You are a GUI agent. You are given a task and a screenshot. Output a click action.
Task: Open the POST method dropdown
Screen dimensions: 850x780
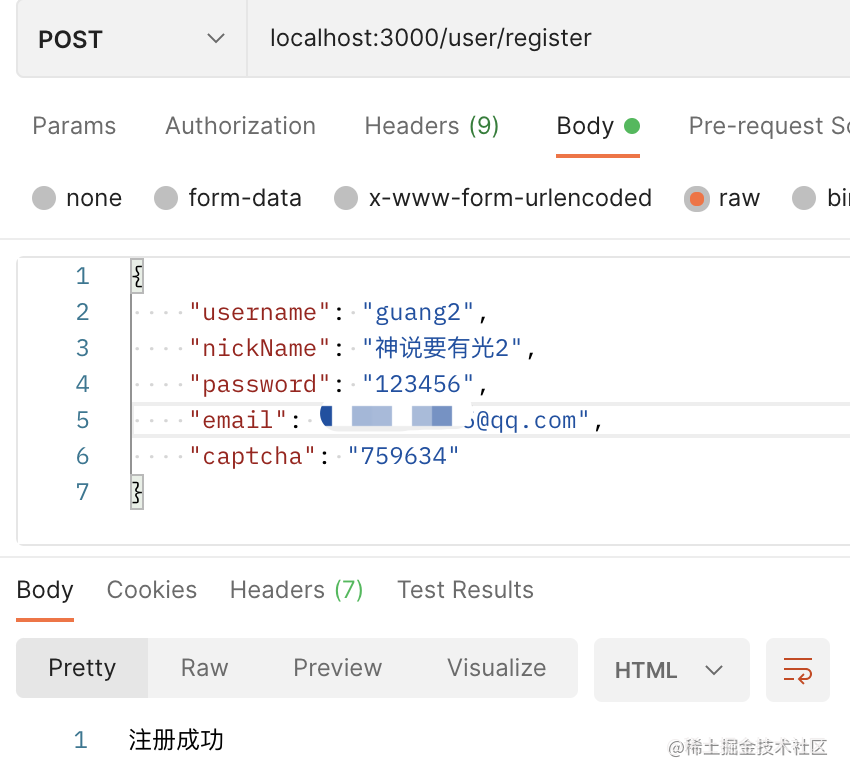(131, 39)
